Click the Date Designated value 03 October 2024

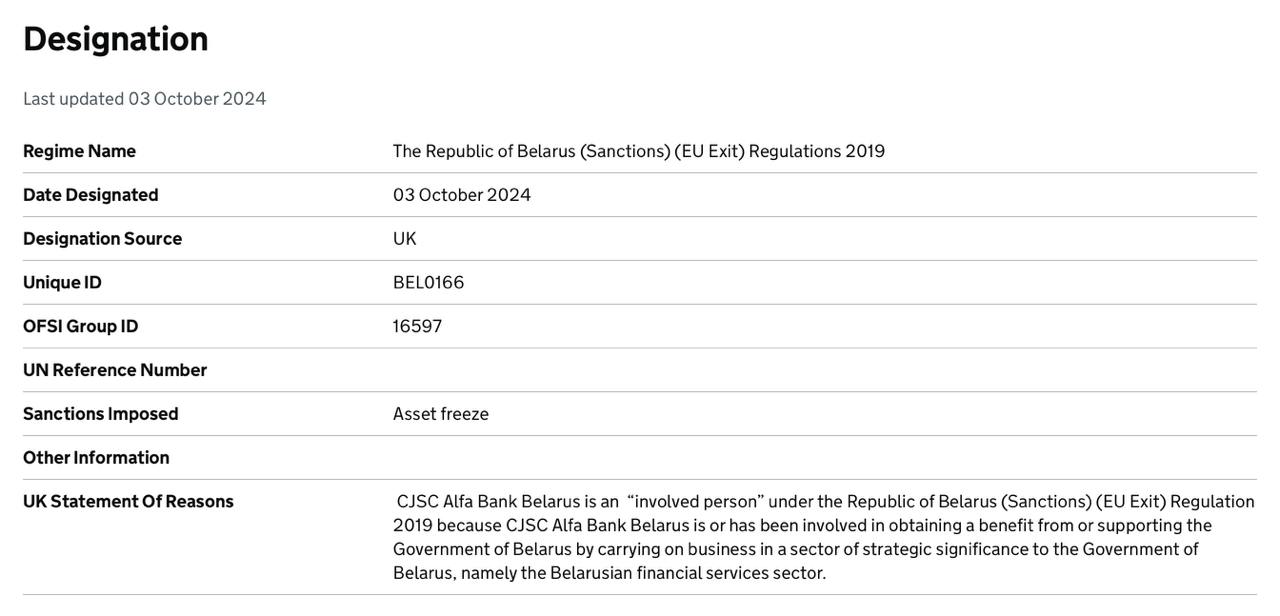[x=461, y=195]
